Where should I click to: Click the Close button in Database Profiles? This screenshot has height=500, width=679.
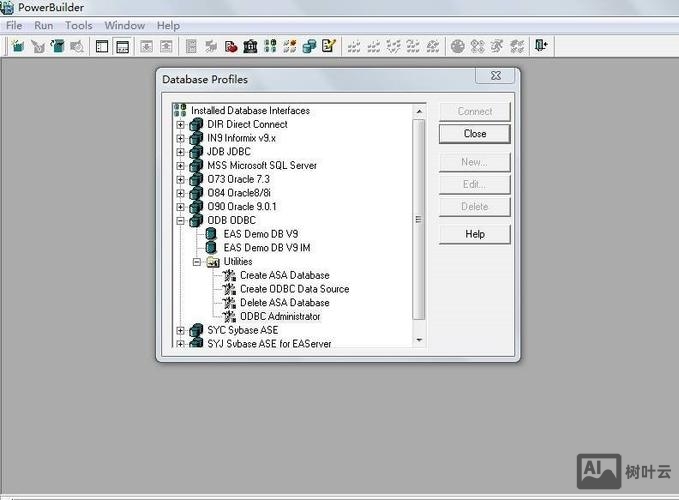[475, 134]
